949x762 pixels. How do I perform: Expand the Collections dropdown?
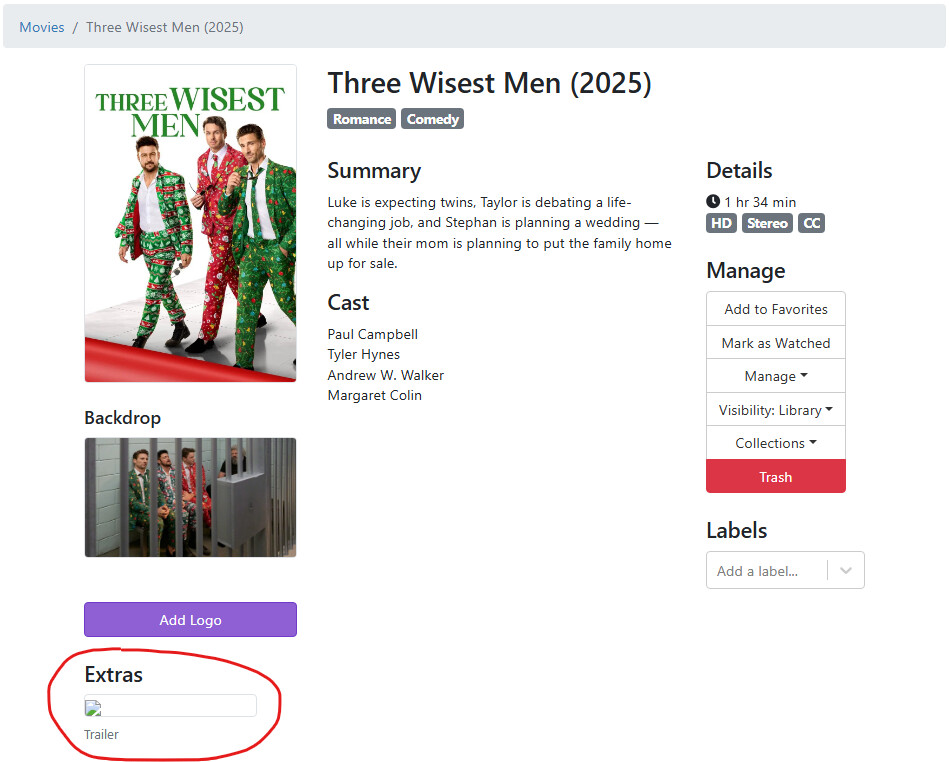[x=776, y=443]
